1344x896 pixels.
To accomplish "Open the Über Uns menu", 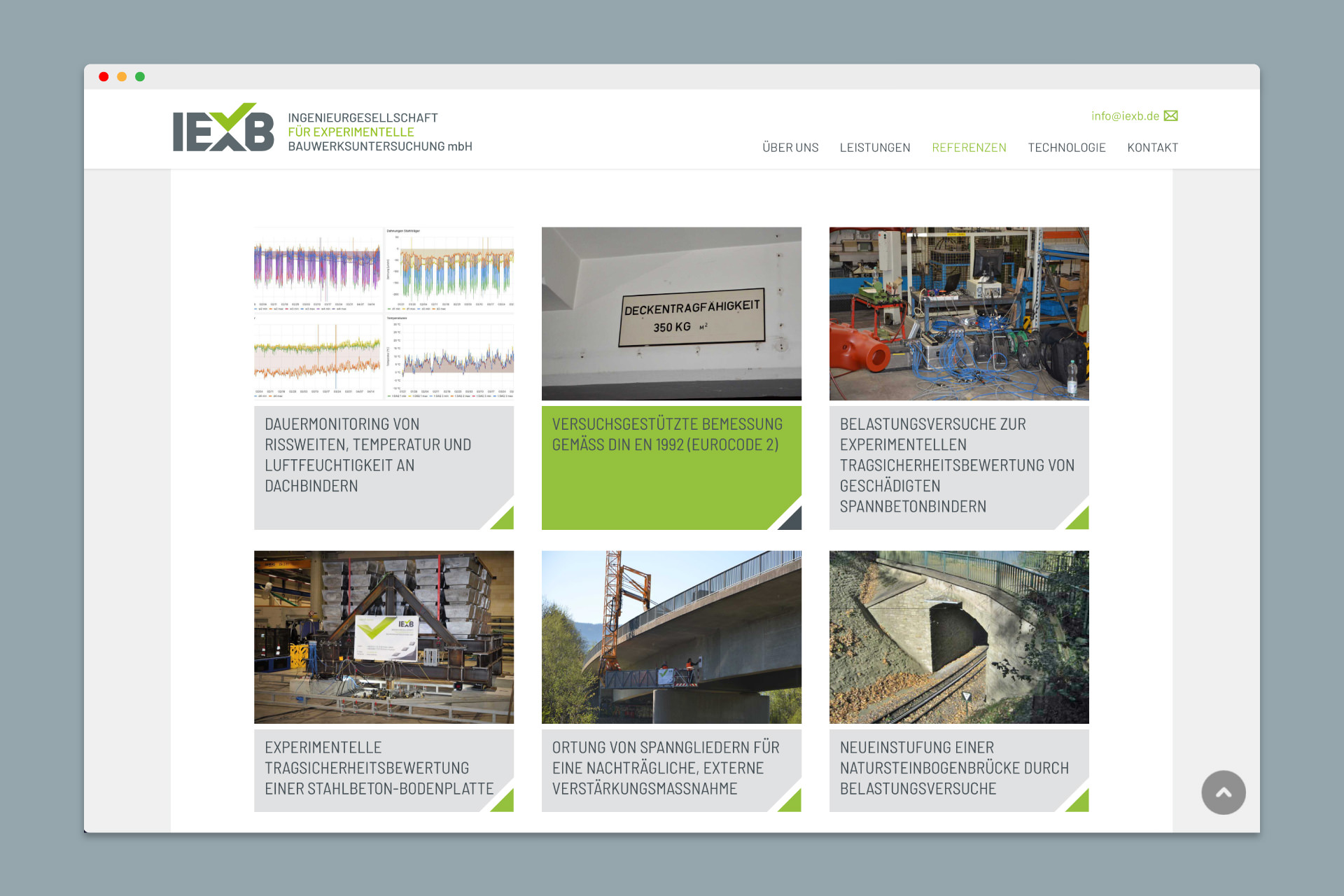I will coord(790,148).
